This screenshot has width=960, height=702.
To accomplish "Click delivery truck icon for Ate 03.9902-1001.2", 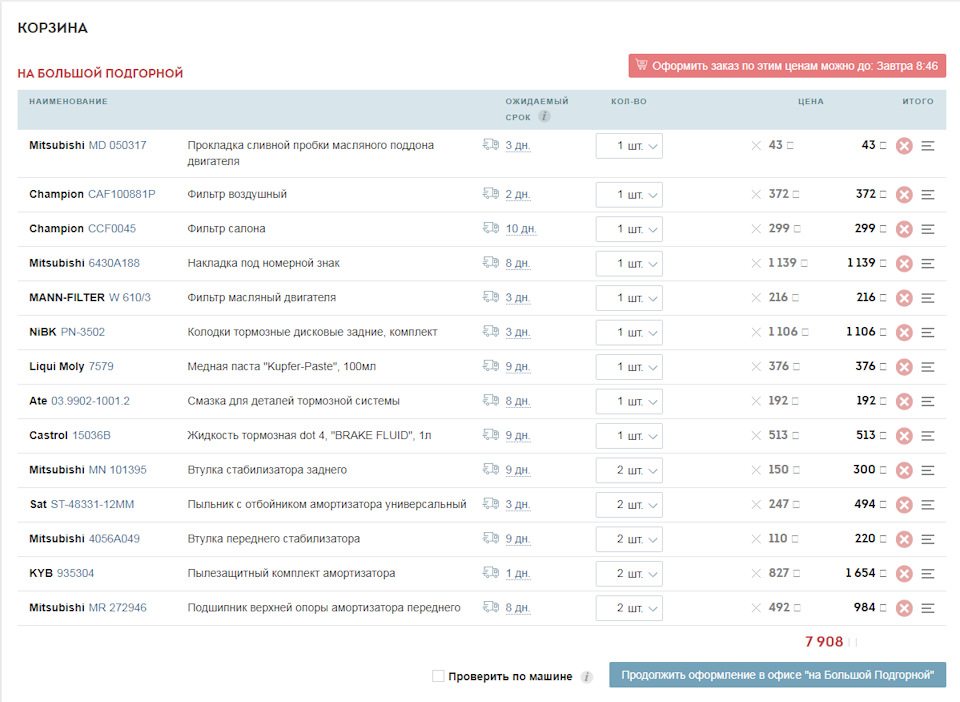I will pos(490,400).
